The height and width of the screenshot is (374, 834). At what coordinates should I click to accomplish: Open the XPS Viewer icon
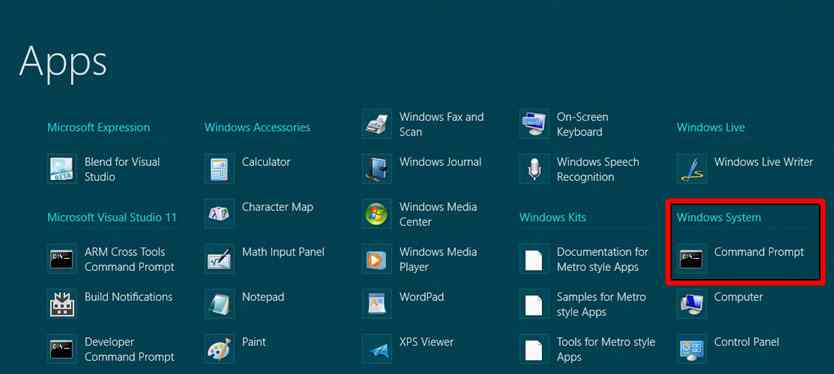[x=377, y=349]
